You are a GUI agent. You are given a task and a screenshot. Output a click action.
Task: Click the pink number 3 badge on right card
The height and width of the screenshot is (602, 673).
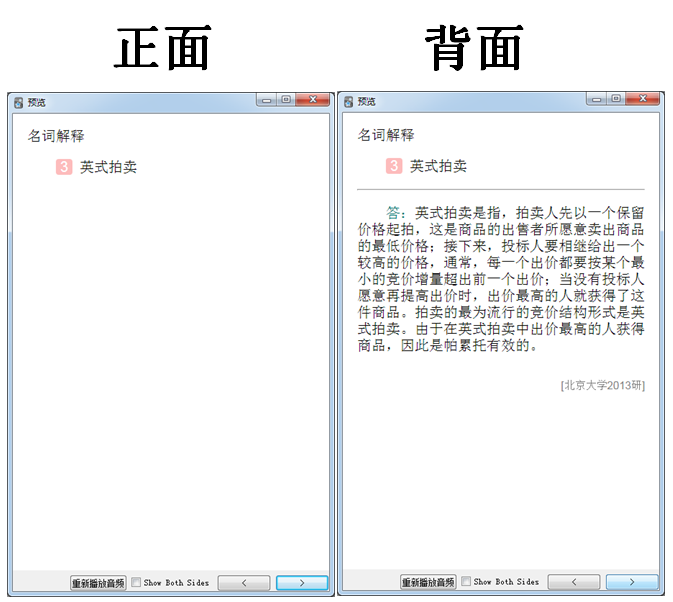[394, 166]
